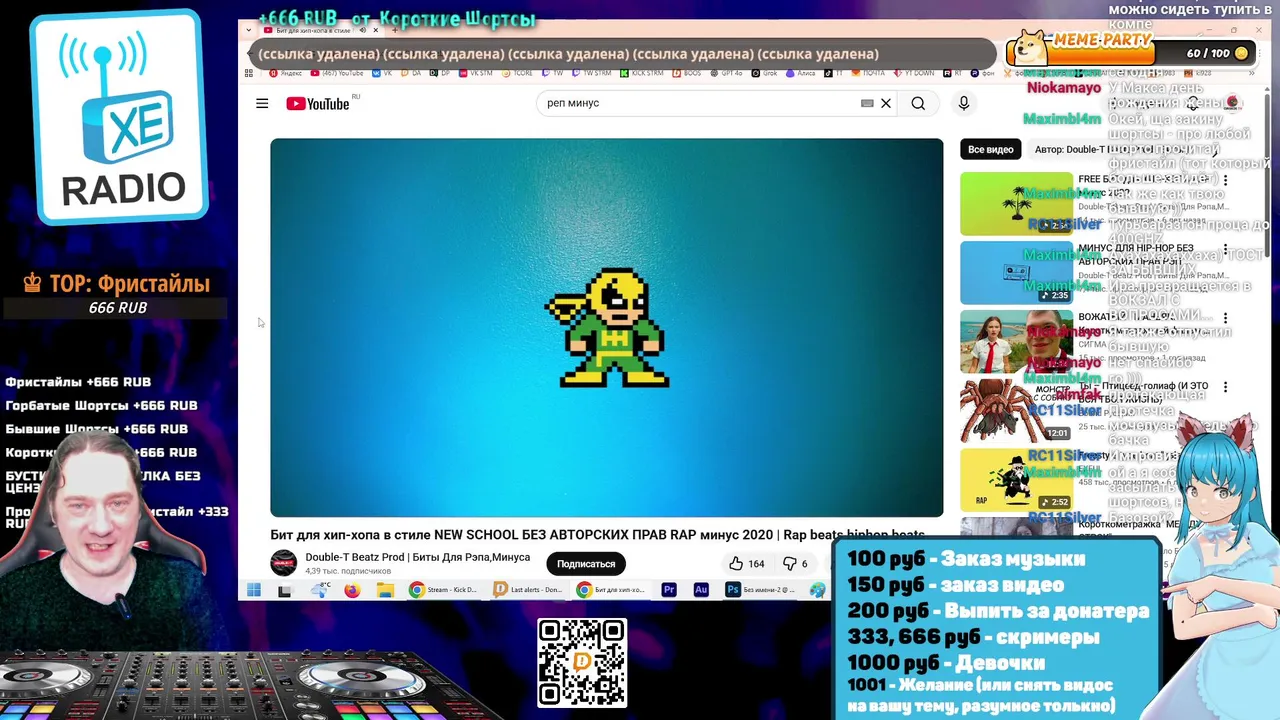
Task: Open the spider МОНСТР thumbnail lasting 12:01
Action: point(1016,411)
